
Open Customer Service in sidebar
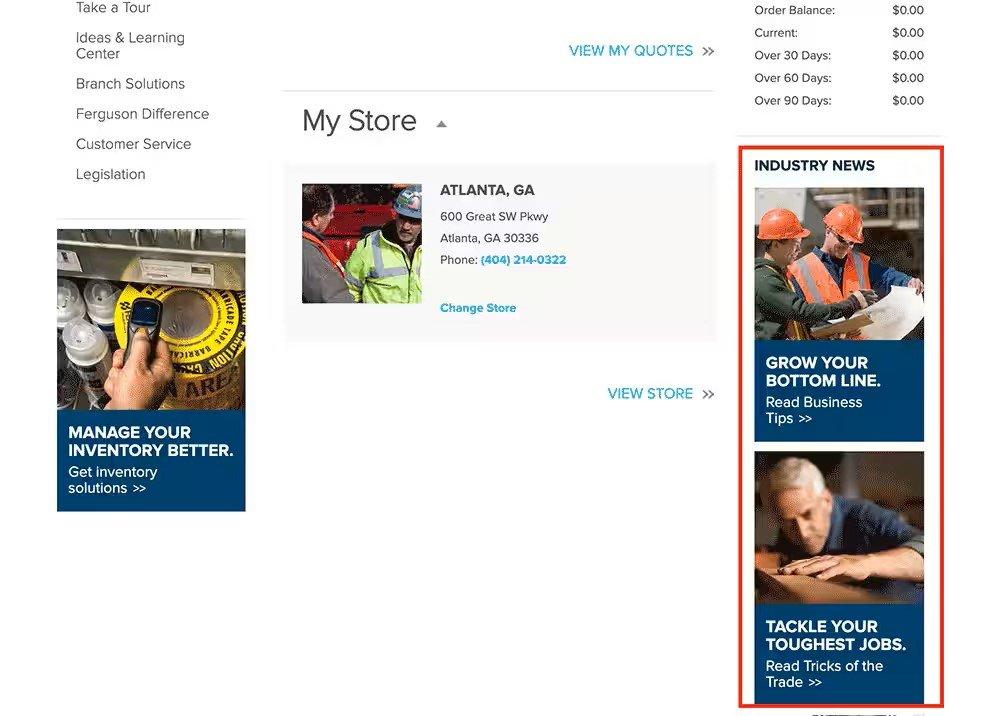pyautogui.click(x=133, y=144)
